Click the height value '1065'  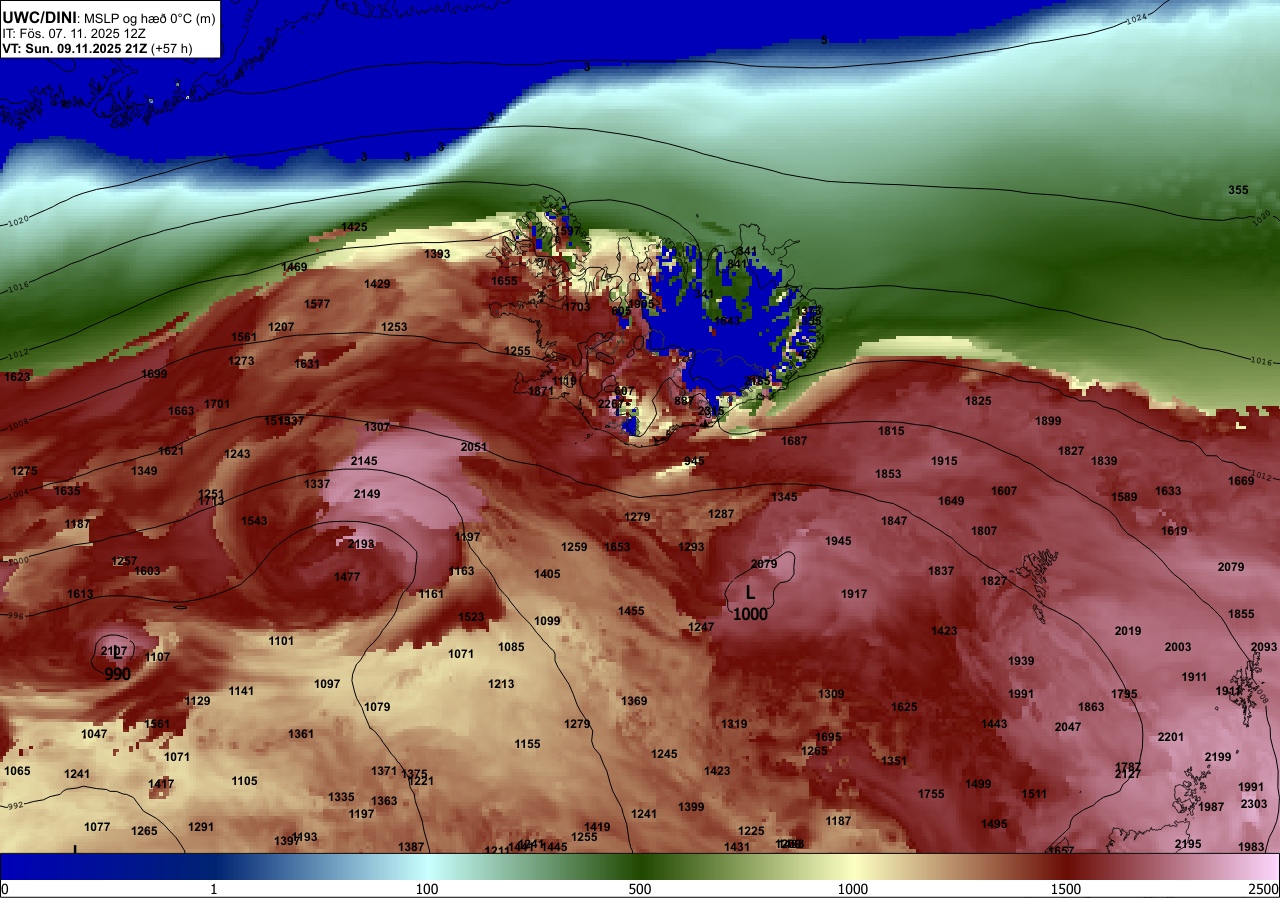point(17,771)
